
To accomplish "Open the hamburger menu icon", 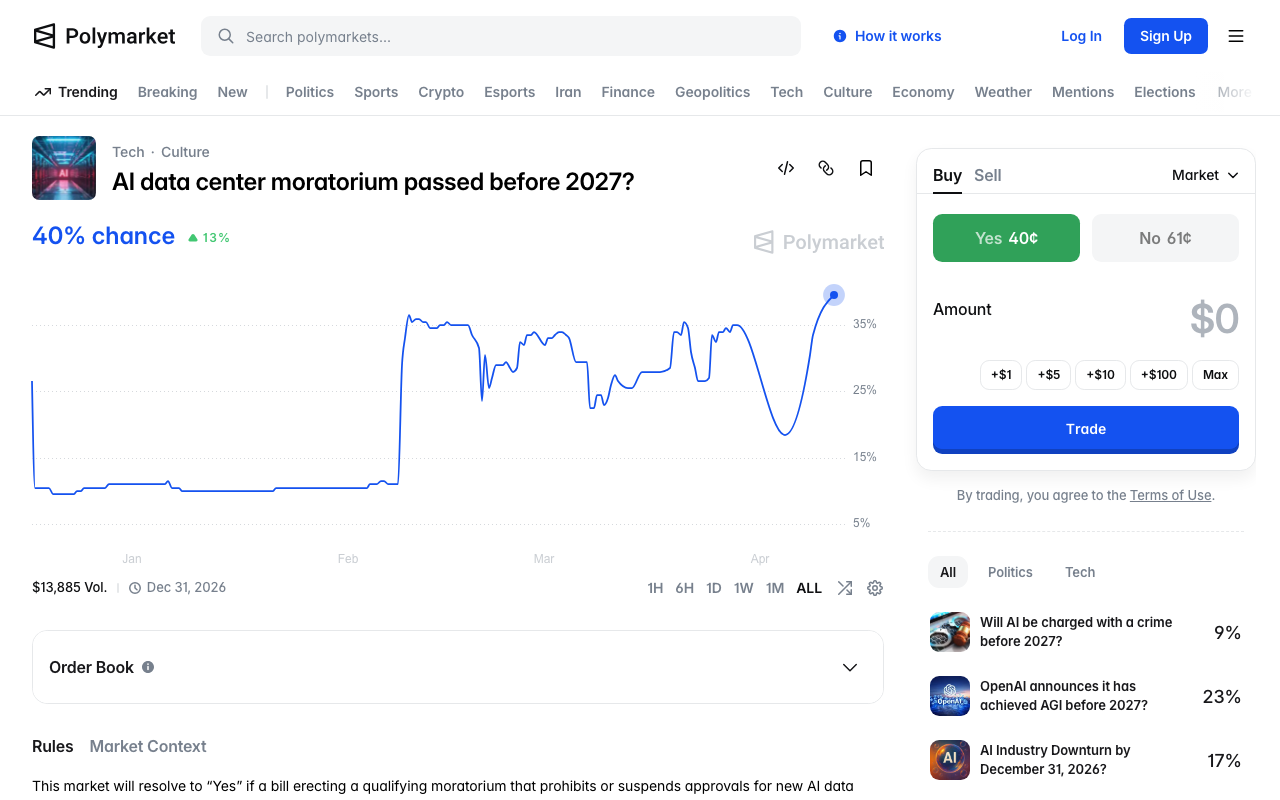I will (1236, 36).
